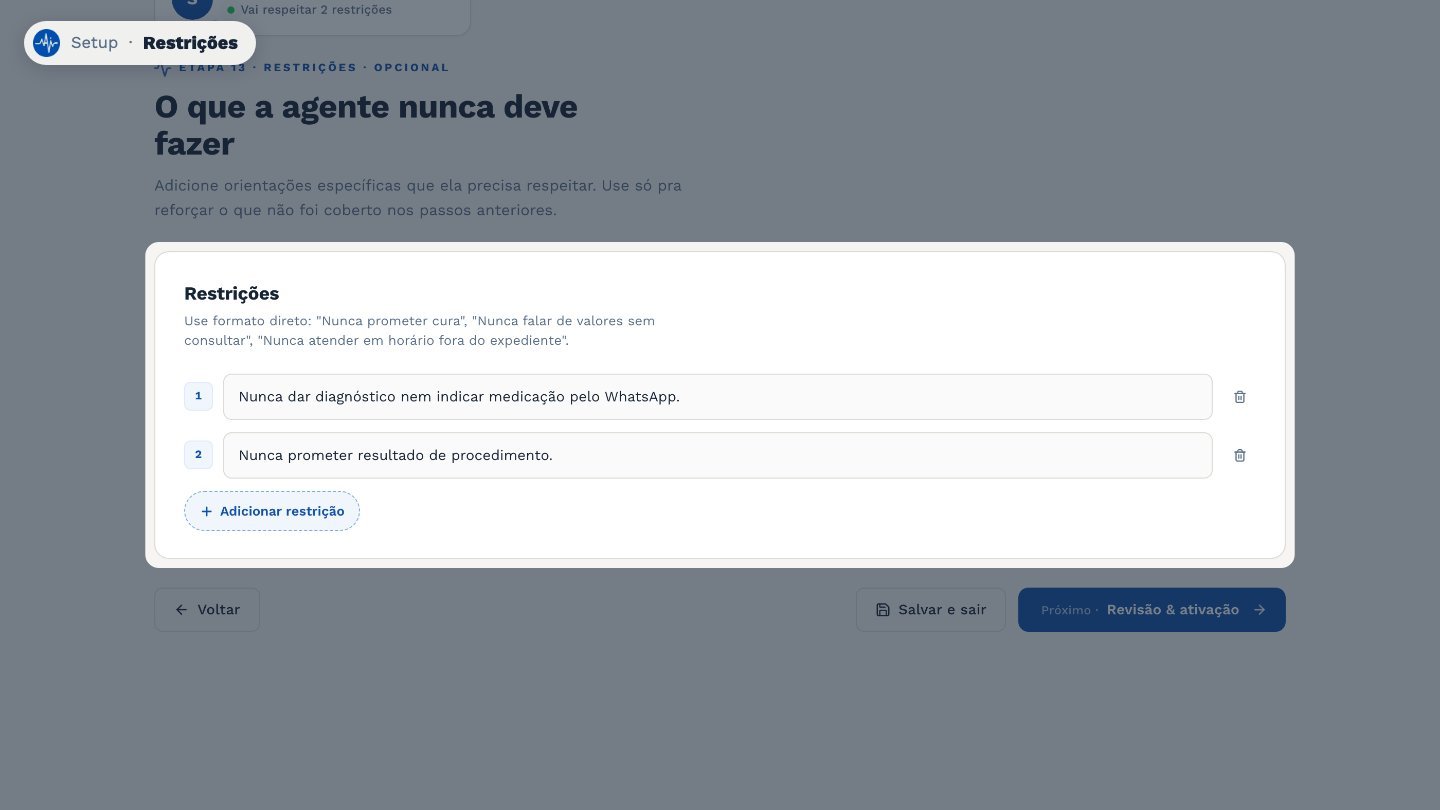Select the number 2 restriction badge
1440x810 pixels.
[x=198, y=455]
